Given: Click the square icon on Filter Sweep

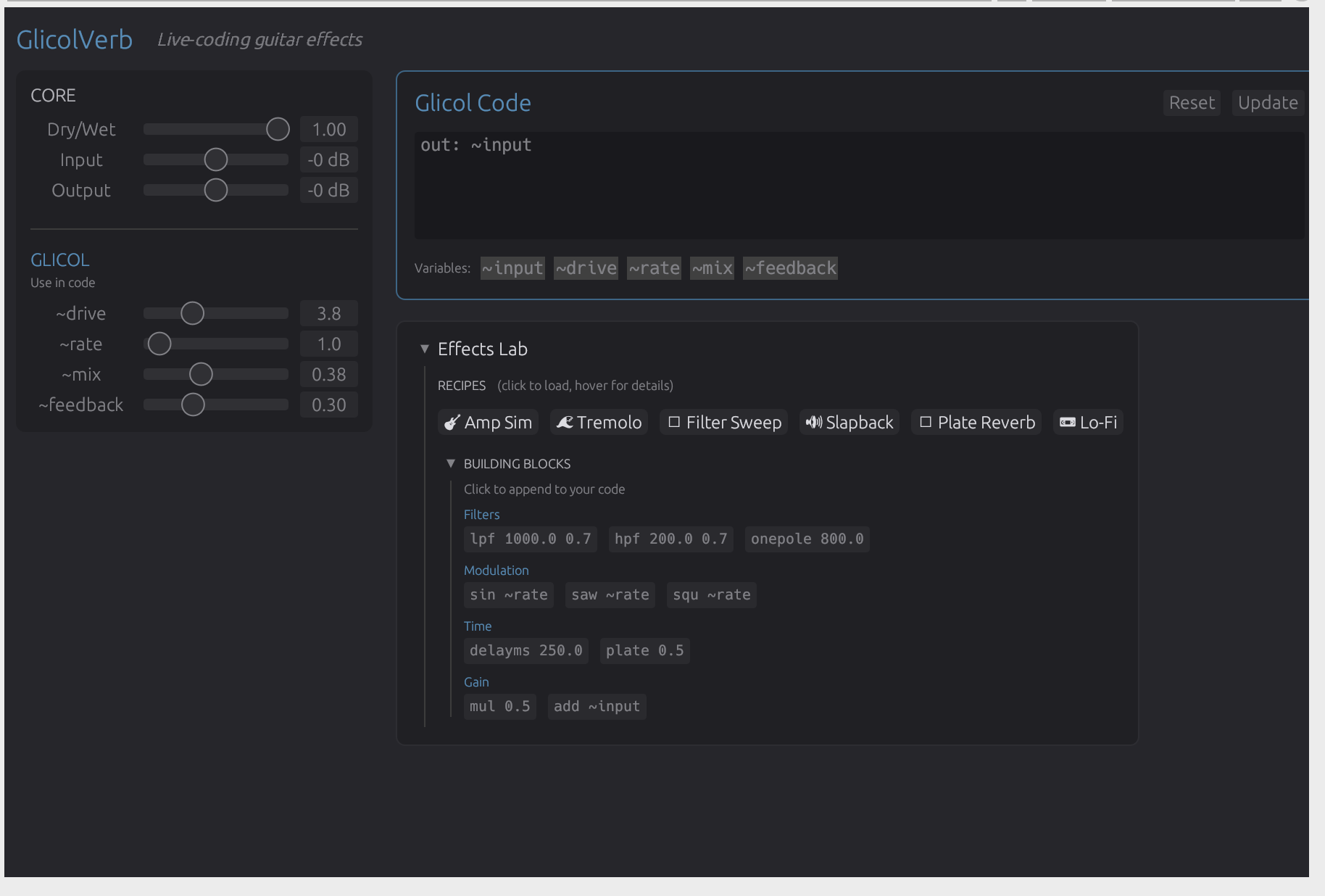Looking at the screenshot, I should click(674, 422).
